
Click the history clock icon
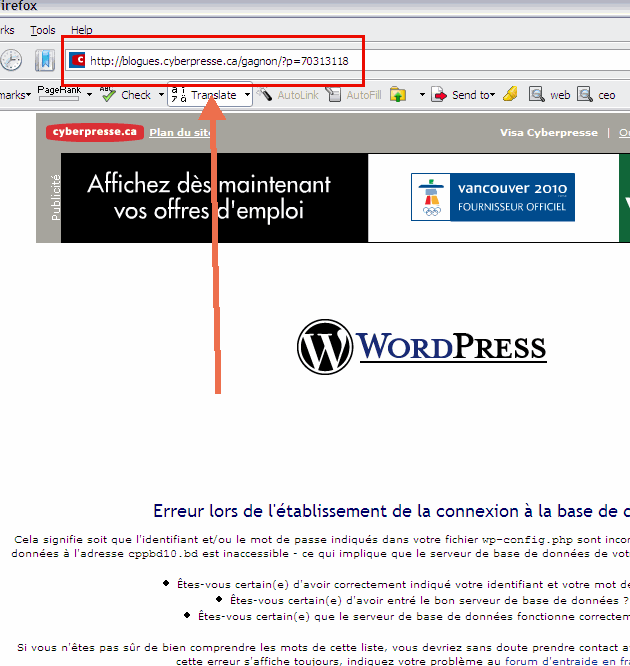point(11,60)
